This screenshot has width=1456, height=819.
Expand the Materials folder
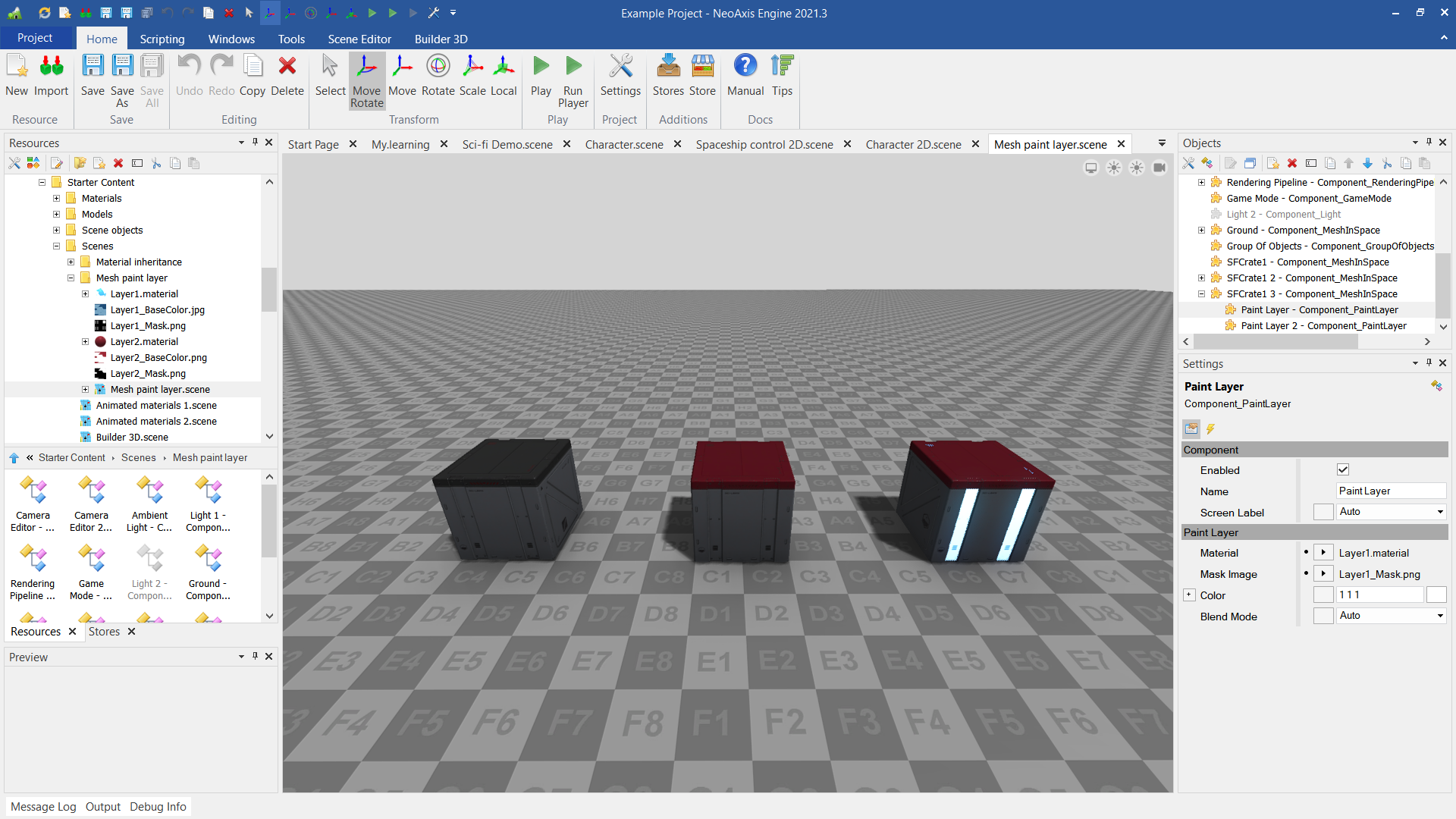coord(56,199)
